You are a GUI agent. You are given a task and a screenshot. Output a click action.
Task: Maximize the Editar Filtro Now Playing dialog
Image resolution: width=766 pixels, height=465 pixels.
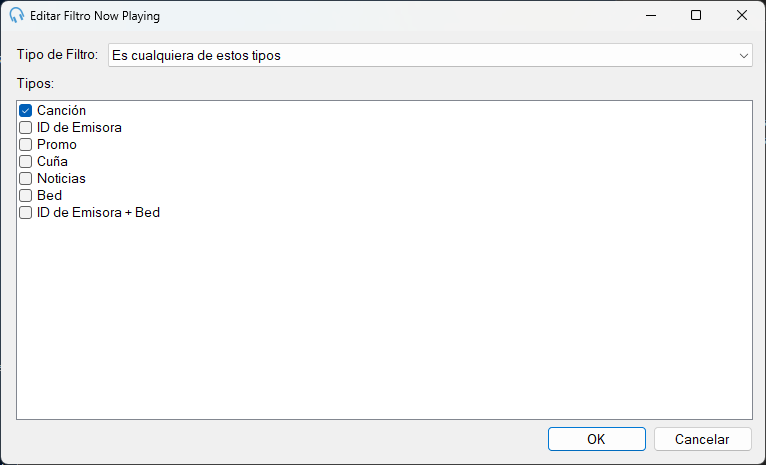pos(696,15)
